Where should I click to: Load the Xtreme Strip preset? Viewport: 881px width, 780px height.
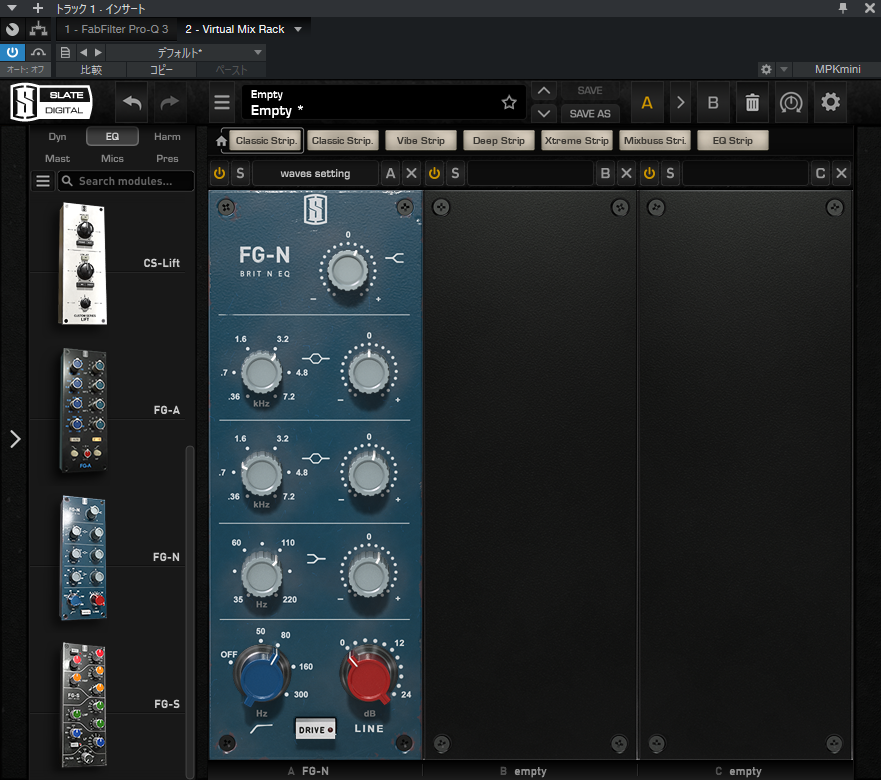point(576,140)
